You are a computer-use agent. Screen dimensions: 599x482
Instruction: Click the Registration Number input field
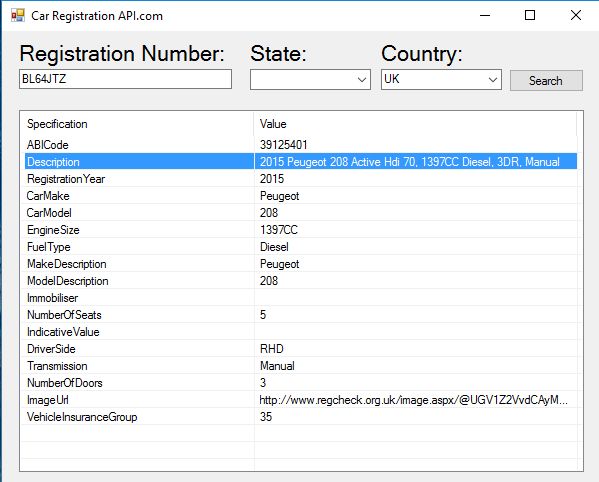(x=125, y=79)
